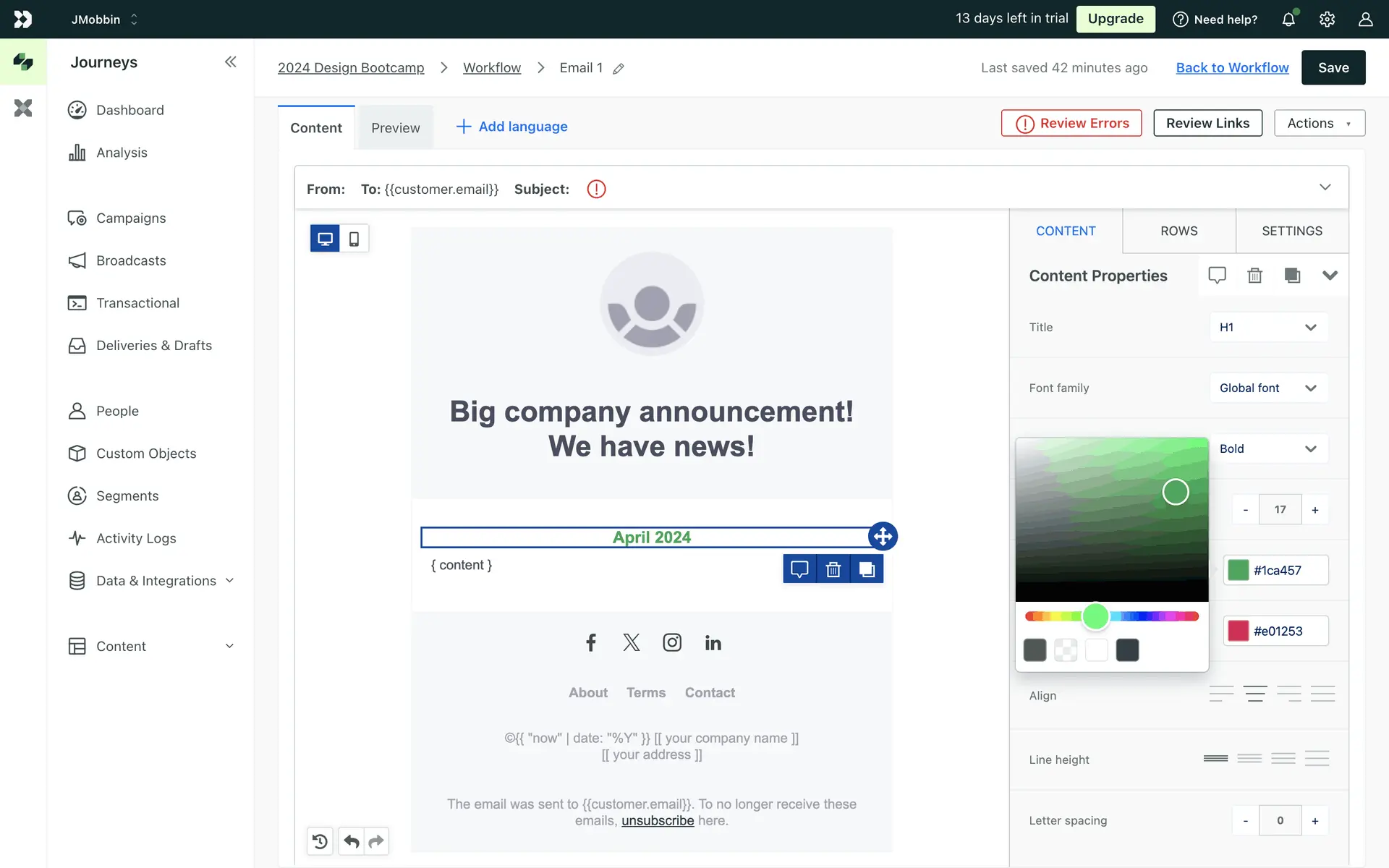
Task: Click the undo arrow icon
Action: point(352,841)
